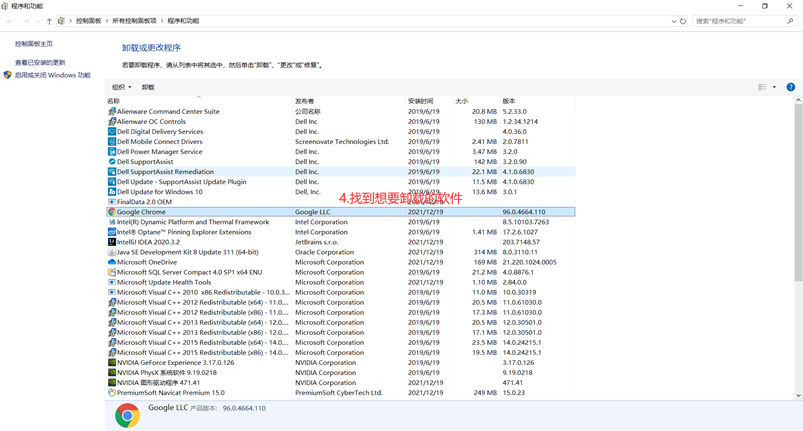Select the Dell SupportAssist icon
The image size is (803, 431).
112,162
